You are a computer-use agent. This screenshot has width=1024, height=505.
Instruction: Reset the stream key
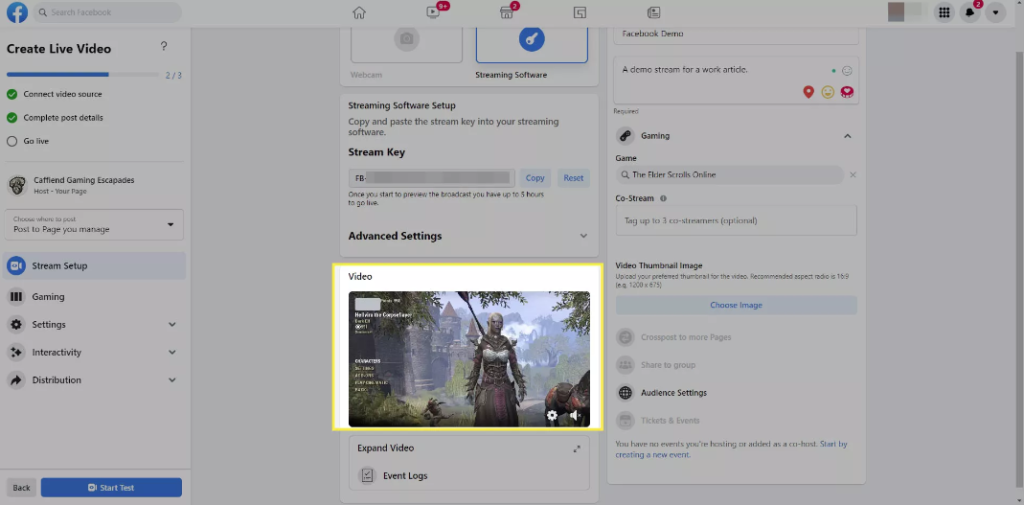tap(573, 178)
